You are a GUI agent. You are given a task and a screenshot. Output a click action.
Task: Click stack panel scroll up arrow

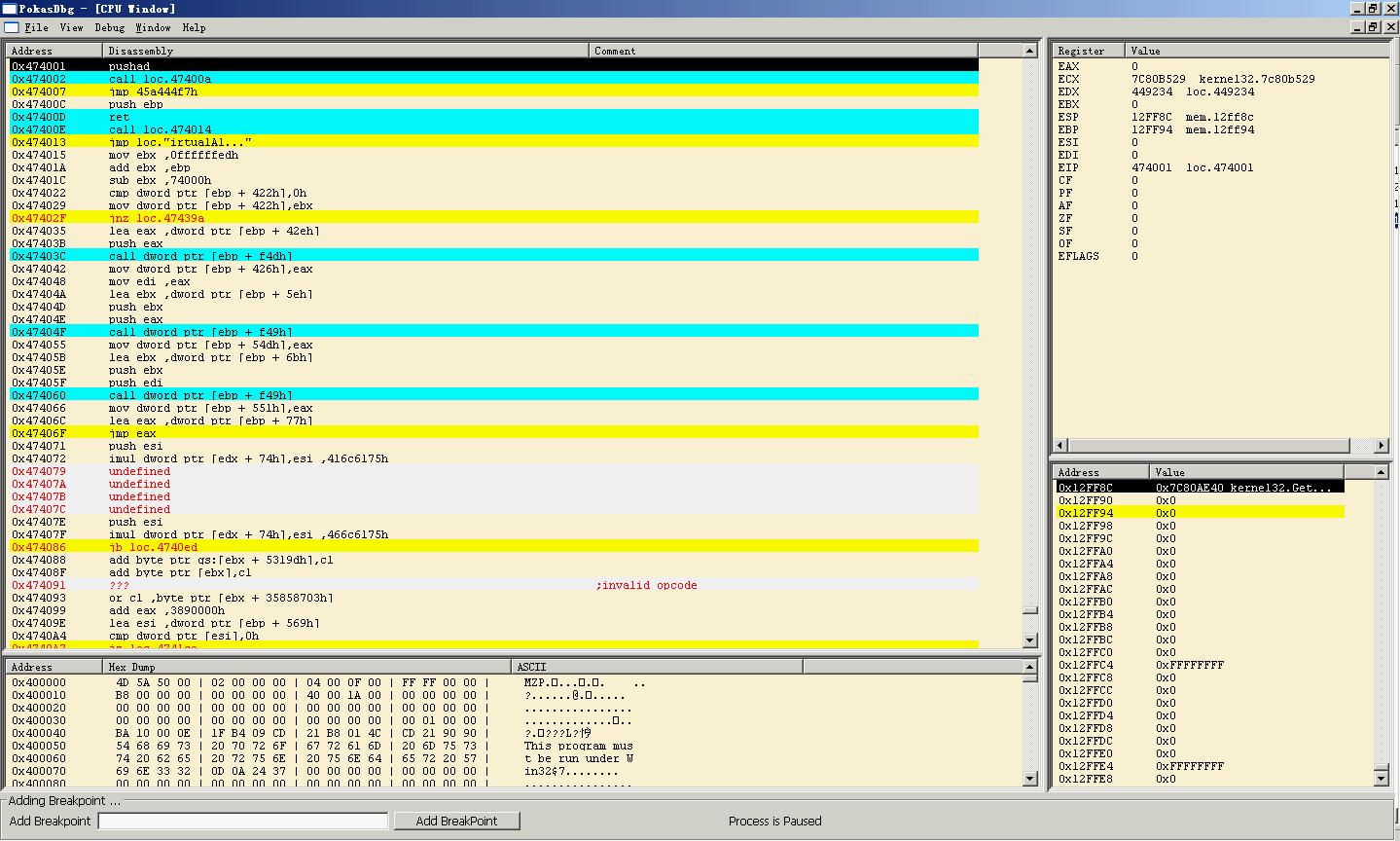1381,472
